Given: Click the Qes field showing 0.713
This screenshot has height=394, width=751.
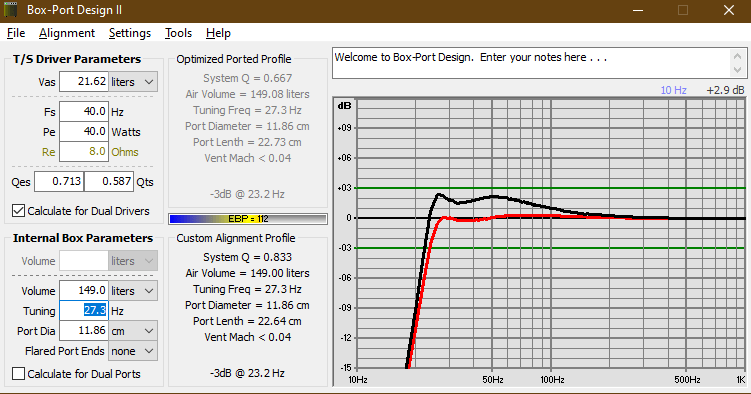Looking at the screenshot, I should (x=59, y=182).
